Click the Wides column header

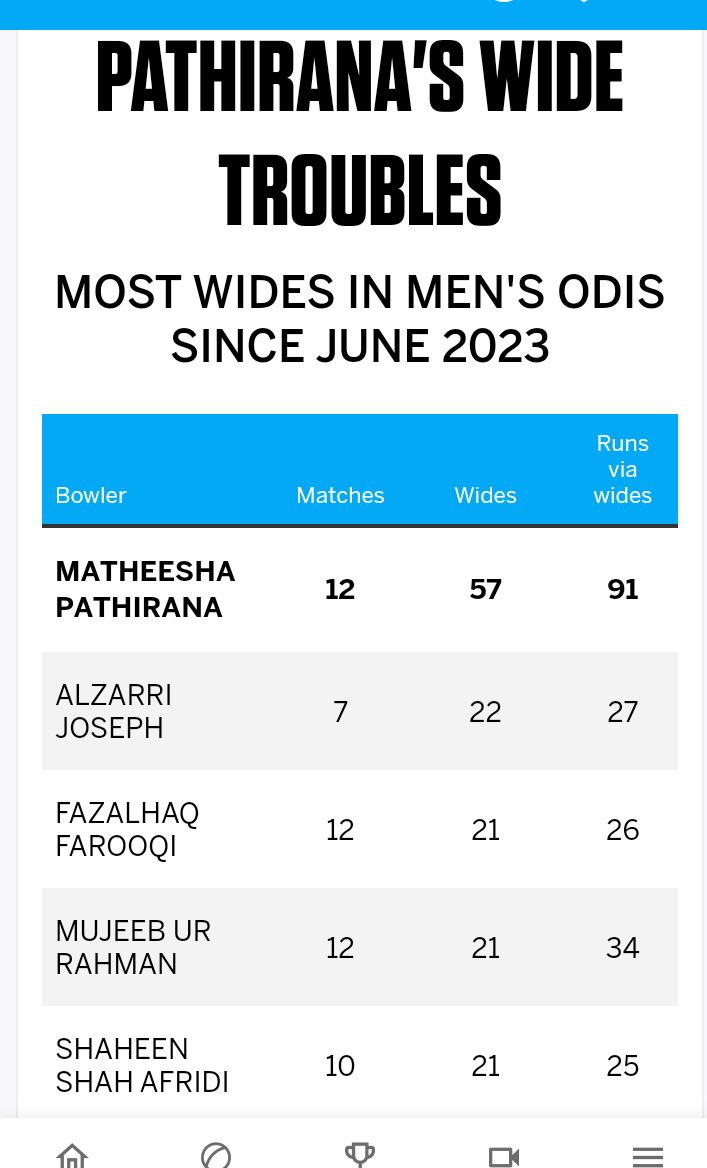pos(485,495)
